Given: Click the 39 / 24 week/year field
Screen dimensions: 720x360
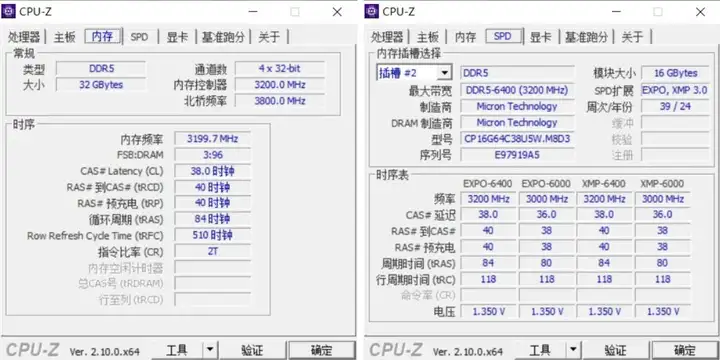Looking at the screenshot, I should (675, 107).
